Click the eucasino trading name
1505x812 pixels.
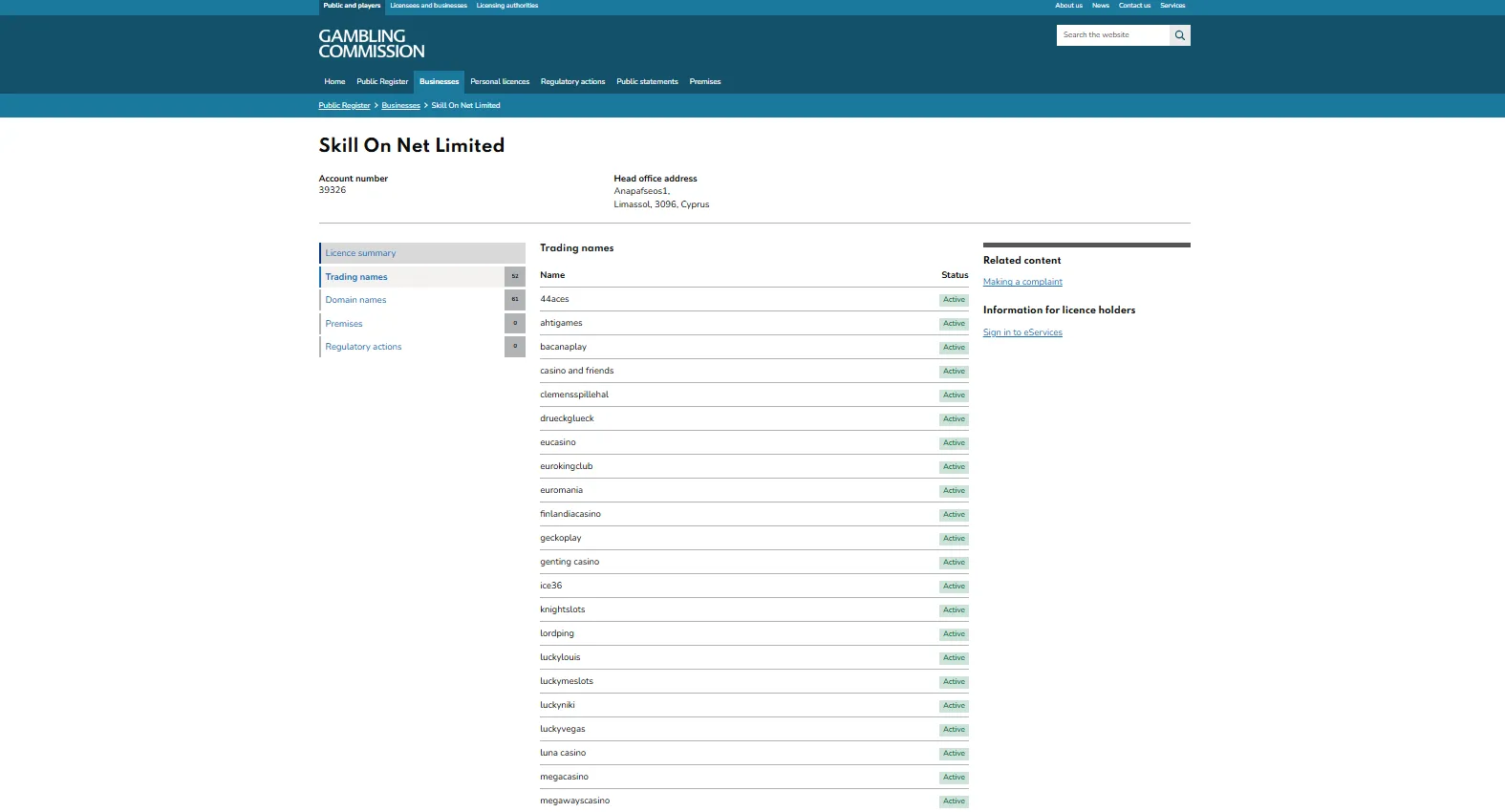(x=558, y=442)
